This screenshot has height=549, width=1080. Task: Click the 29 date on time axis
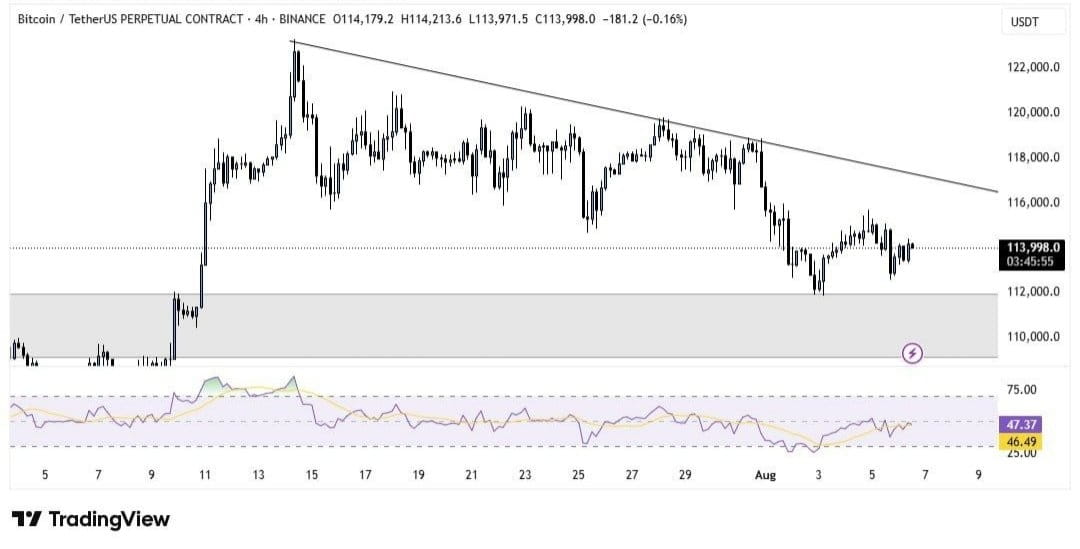[x=685, y=475]
